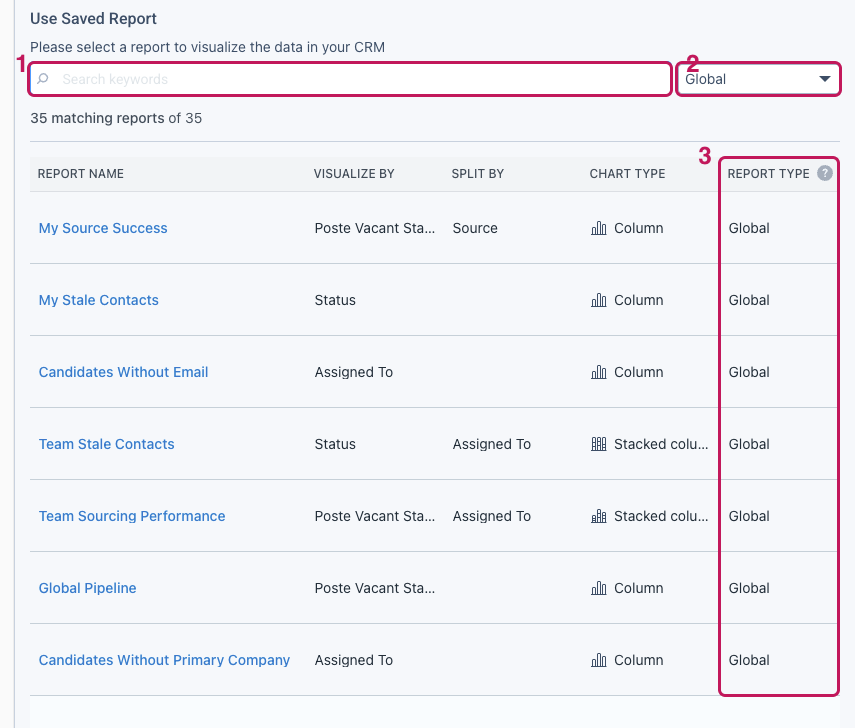Click Column label in My Stale Contacts row
Screen dimensions: 855x728
pos(639,300)
